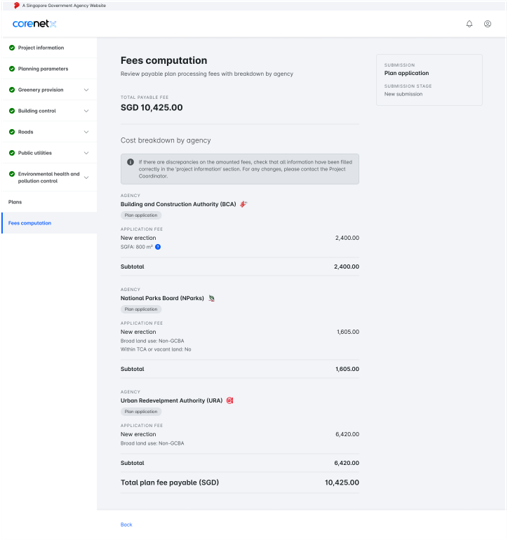Click the NParks subtotal 1,605.00 value

click(348, 368)
